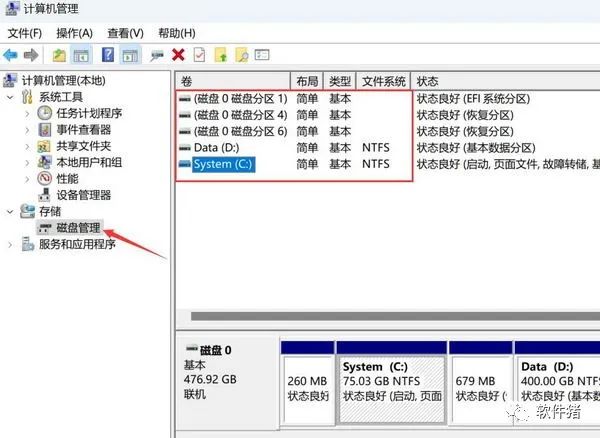Select 性能 in the tree
The width and height of the screenshot is (600, 438).
coord(67,179)
